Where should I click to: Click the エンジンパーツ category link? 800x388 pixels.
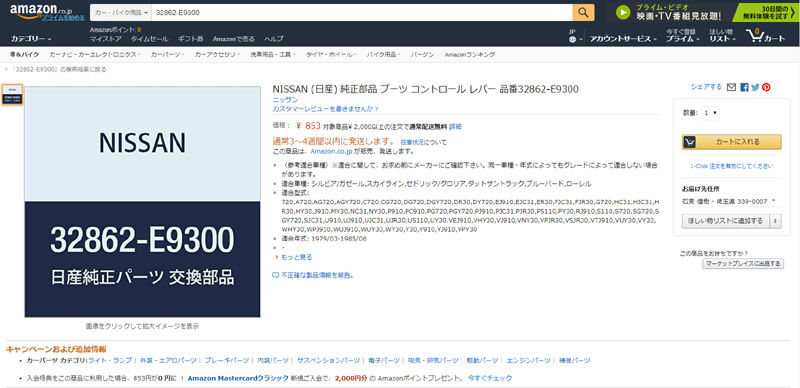click(x=529, y=360)
